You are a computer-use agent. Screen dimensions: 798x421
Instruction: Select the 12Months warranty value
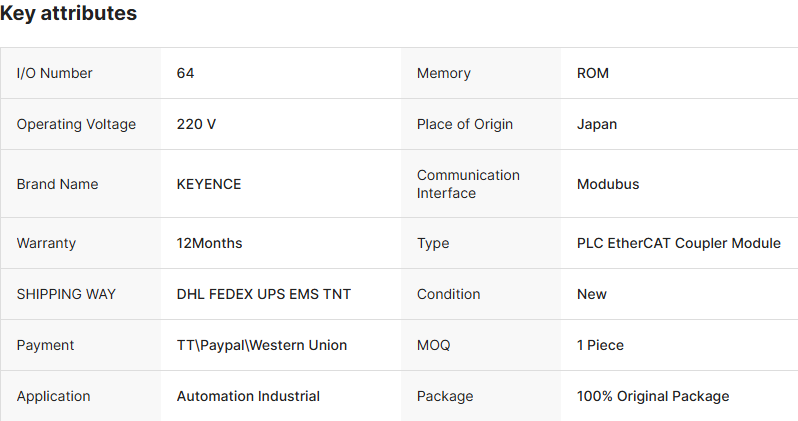209,243
